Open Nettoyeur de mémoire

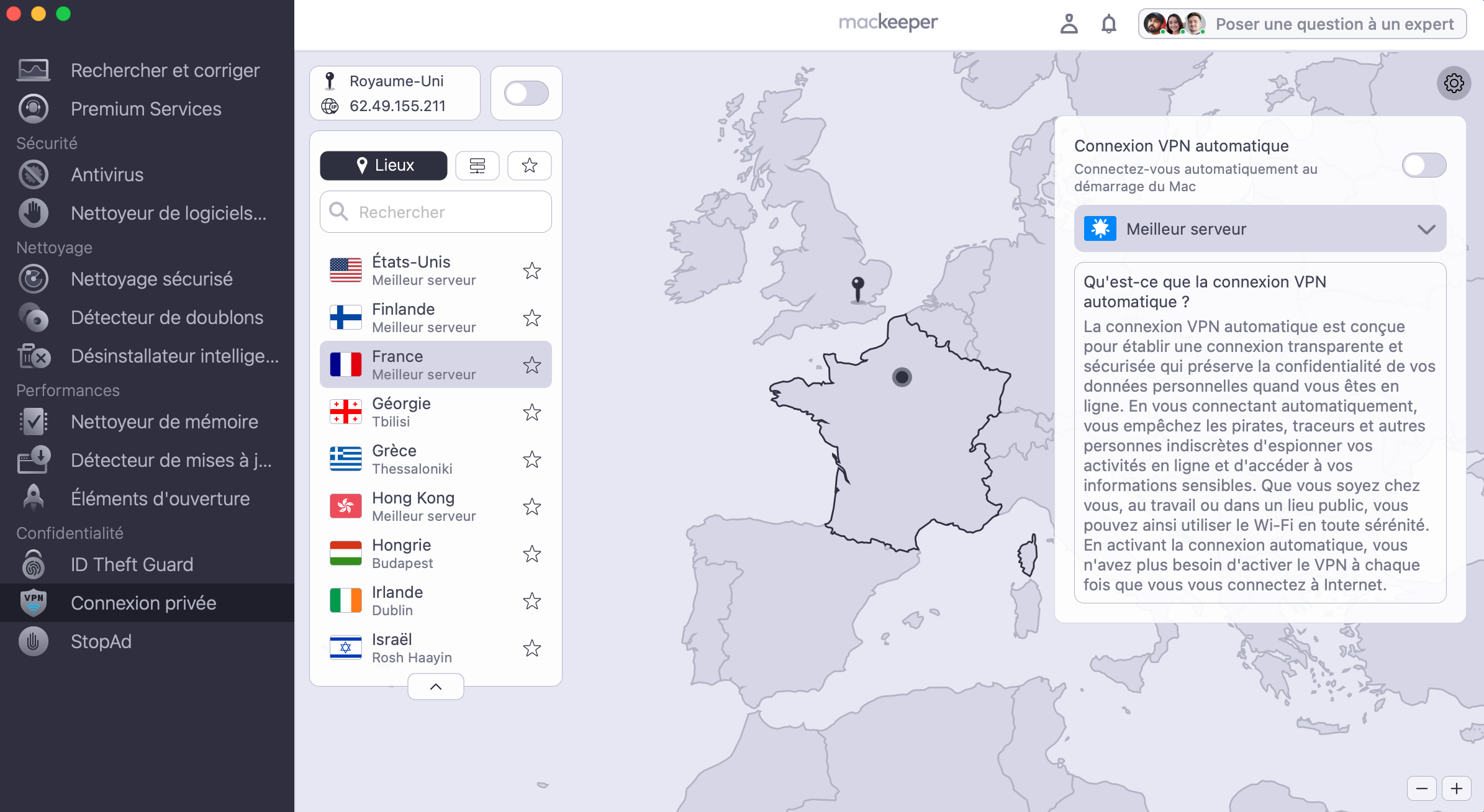pyautogui.click(x=165, y=422)
